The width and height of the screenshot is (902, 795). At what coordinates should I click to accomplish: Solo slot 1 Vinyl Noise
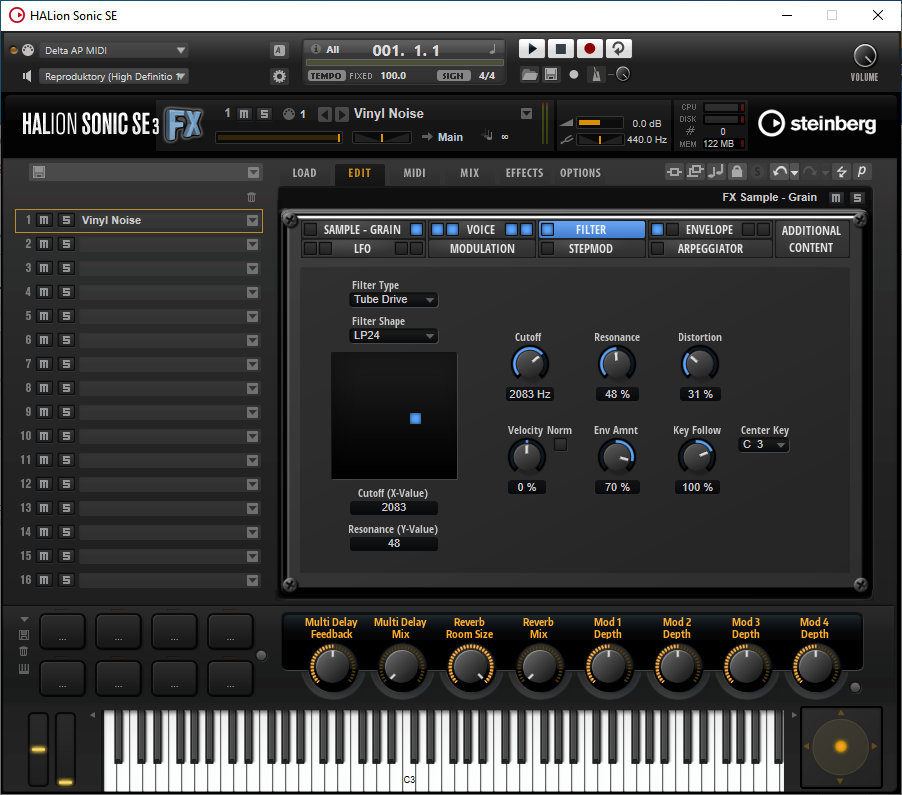point(66,220)
